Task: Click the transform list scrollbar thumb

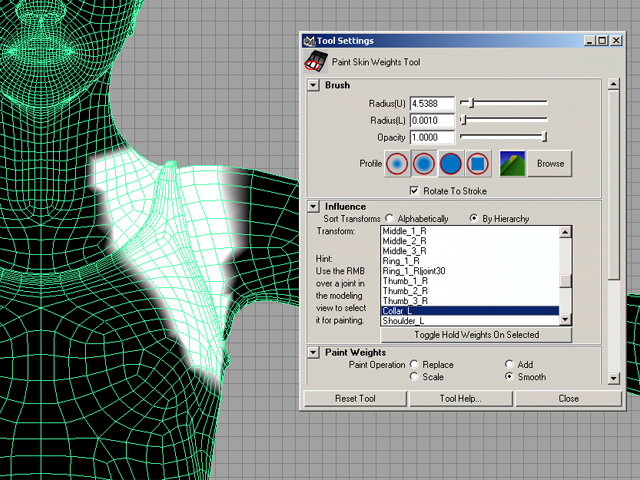Action: 565,281
